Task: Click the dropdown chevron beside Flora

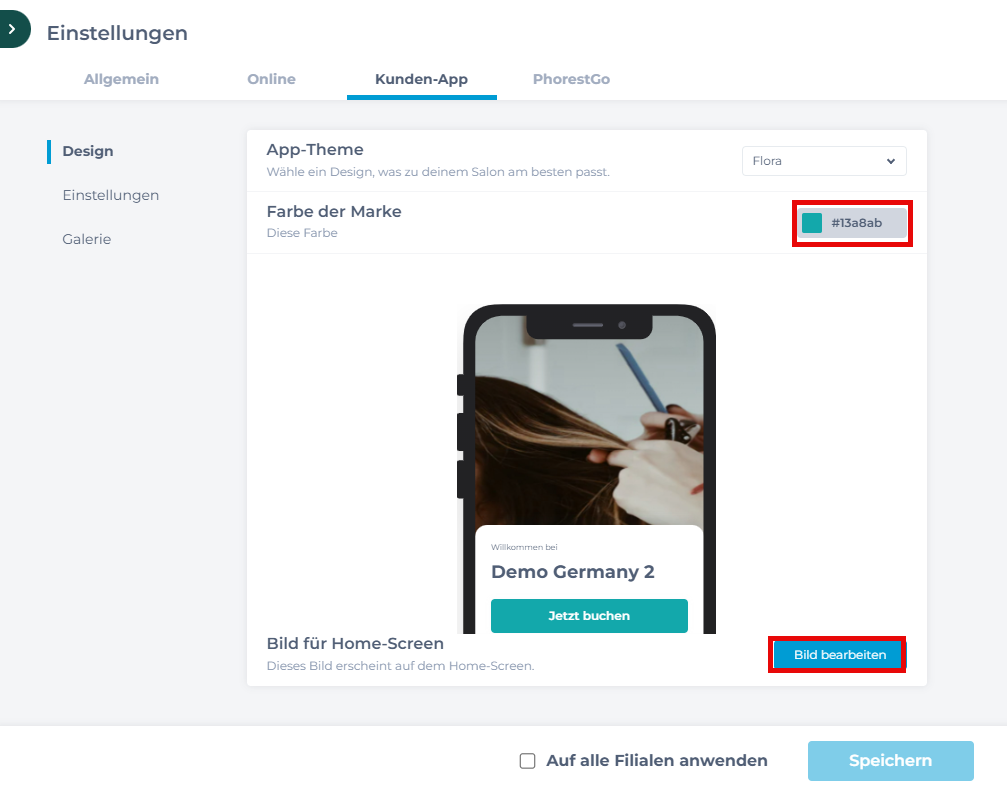Action: (x=891, y=161)
